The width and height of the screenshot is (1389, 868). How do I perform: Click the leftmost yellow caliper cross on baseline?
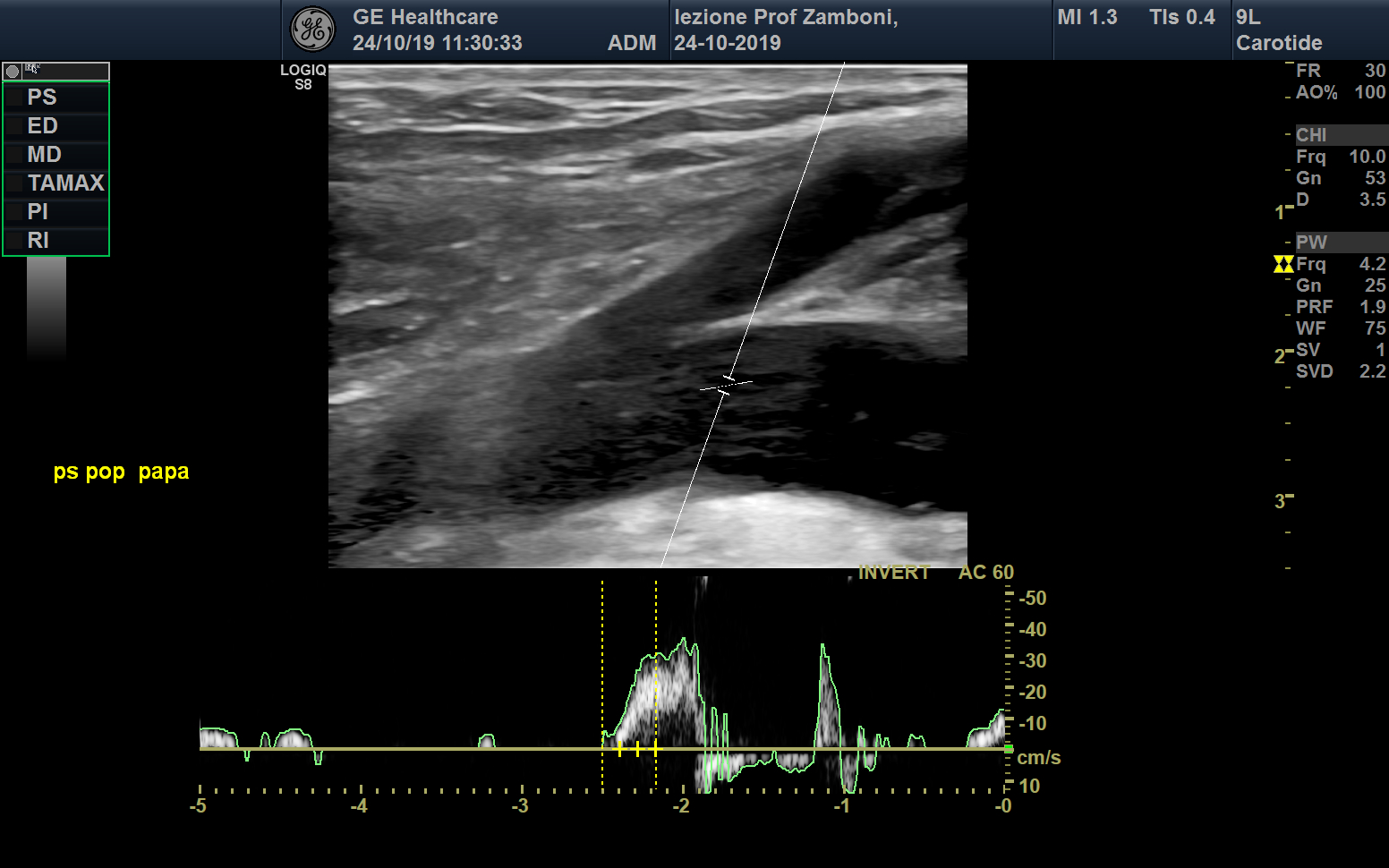tap(619, 748)
